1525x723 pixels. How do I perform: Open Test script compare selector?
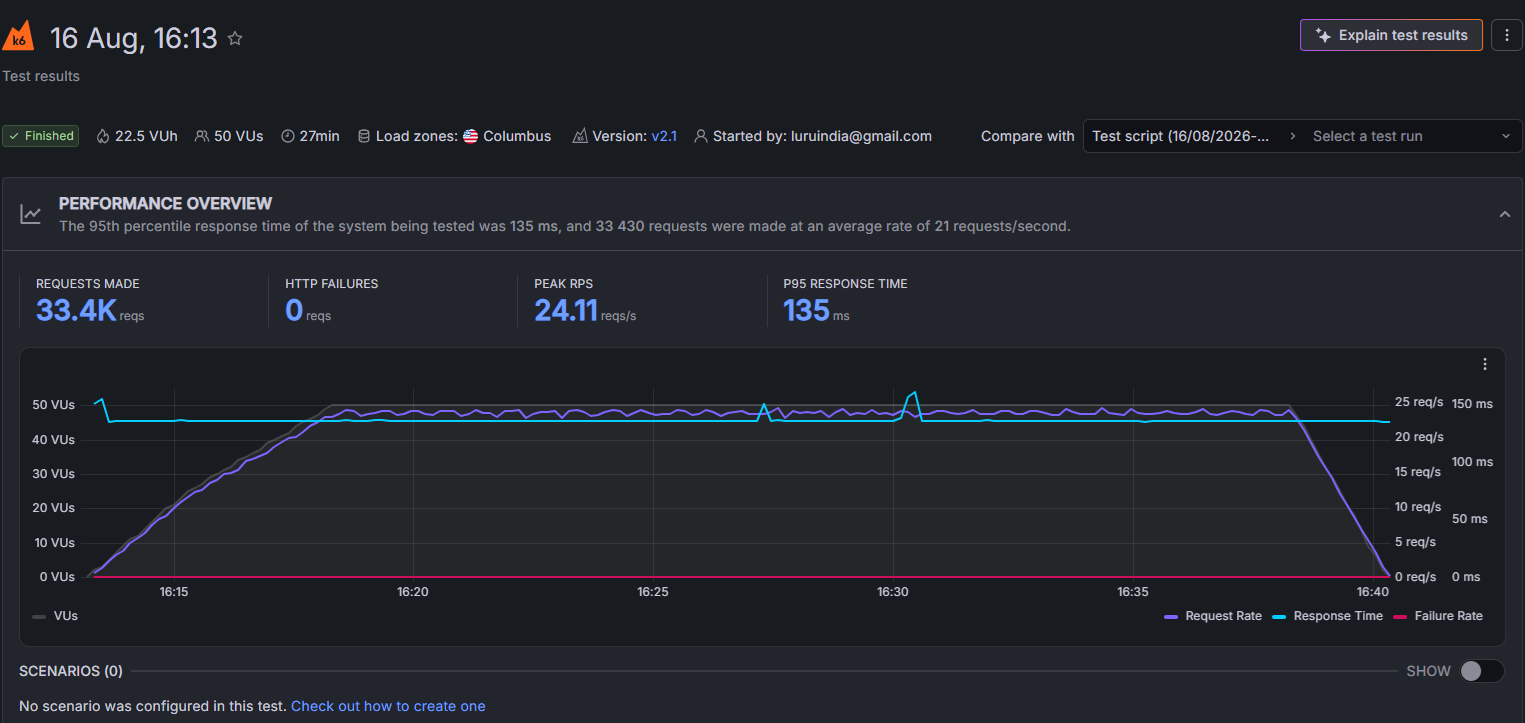[x=1181, y=136]
